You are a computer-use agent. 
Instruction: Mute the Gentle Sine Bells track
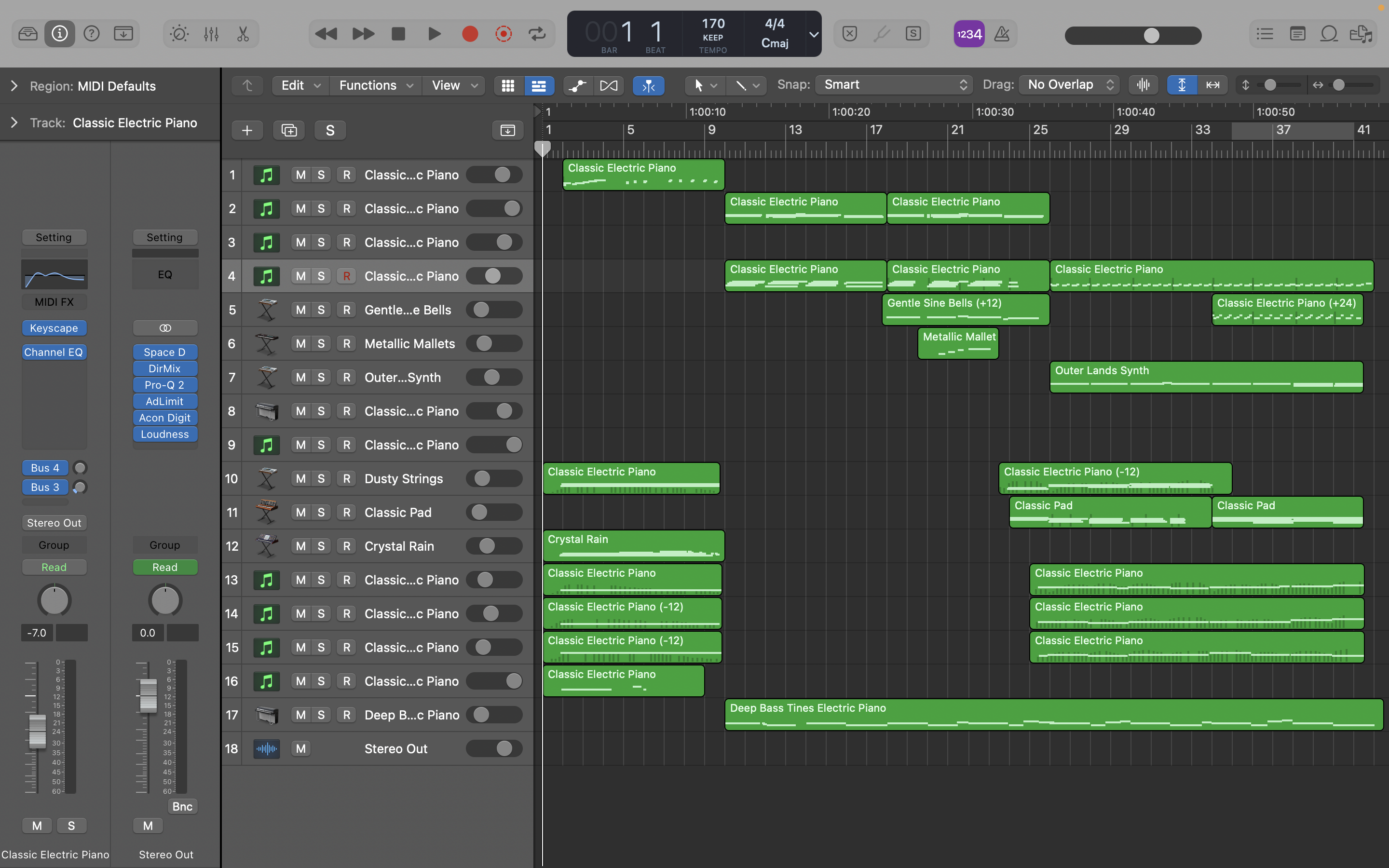click(x=301, y=310)
